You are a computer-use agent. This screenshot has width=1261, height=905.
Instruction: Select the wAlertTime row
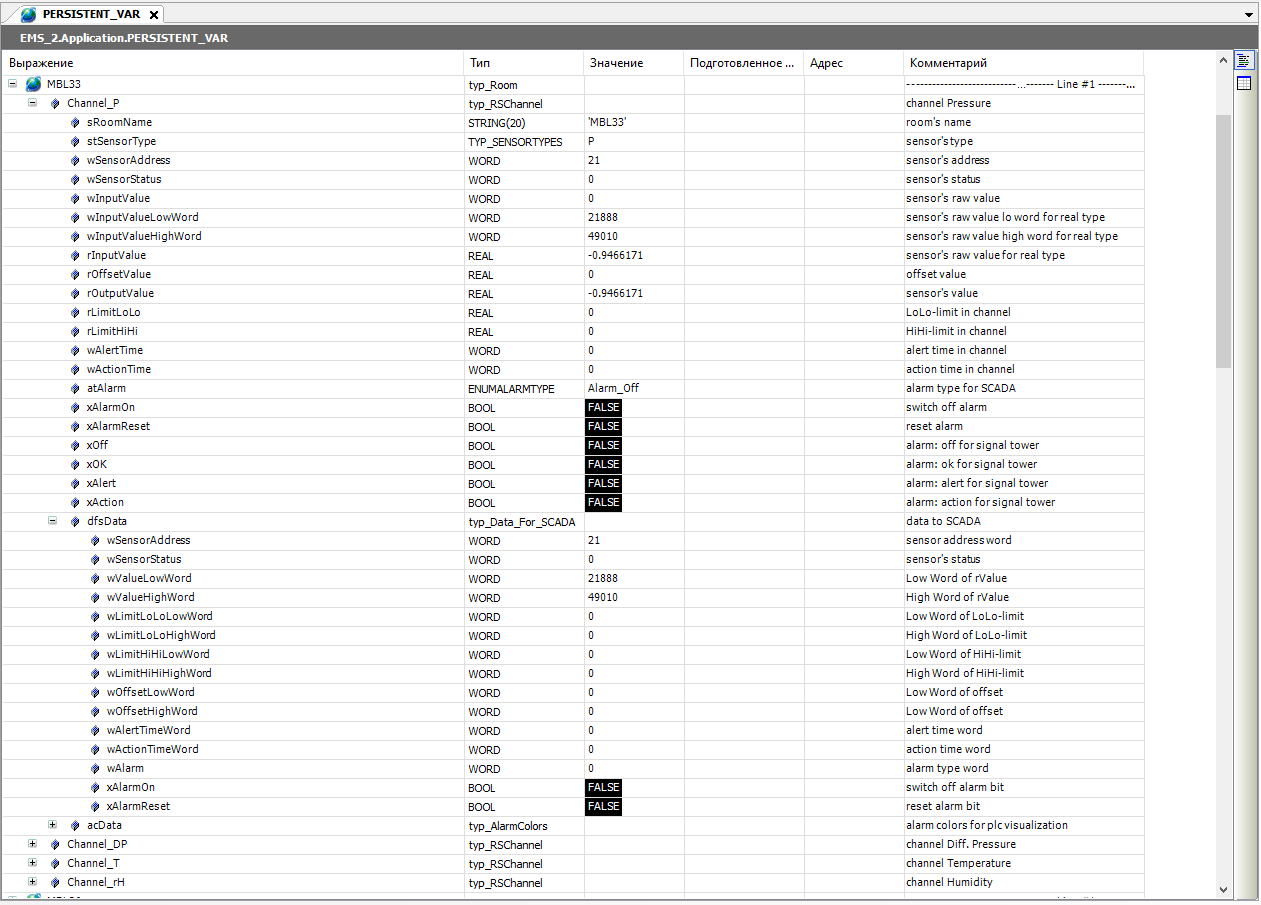pyautogui.click(x=573, y=350)
